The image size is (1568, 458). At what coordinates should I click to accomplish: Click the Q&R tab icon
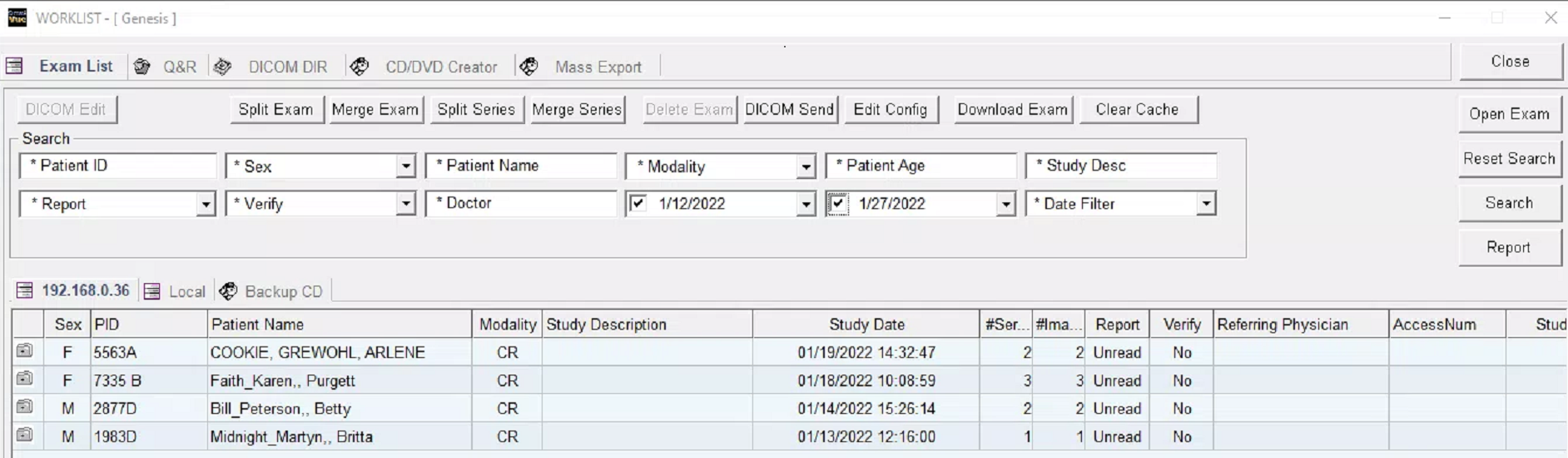(142, 67)
